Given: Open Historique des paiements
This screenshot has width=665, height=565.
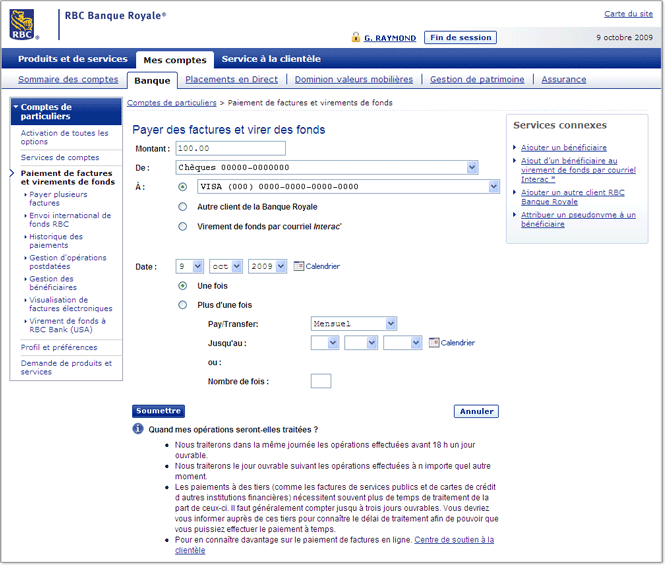Looking at the screenshot, I should pos(56,241).
